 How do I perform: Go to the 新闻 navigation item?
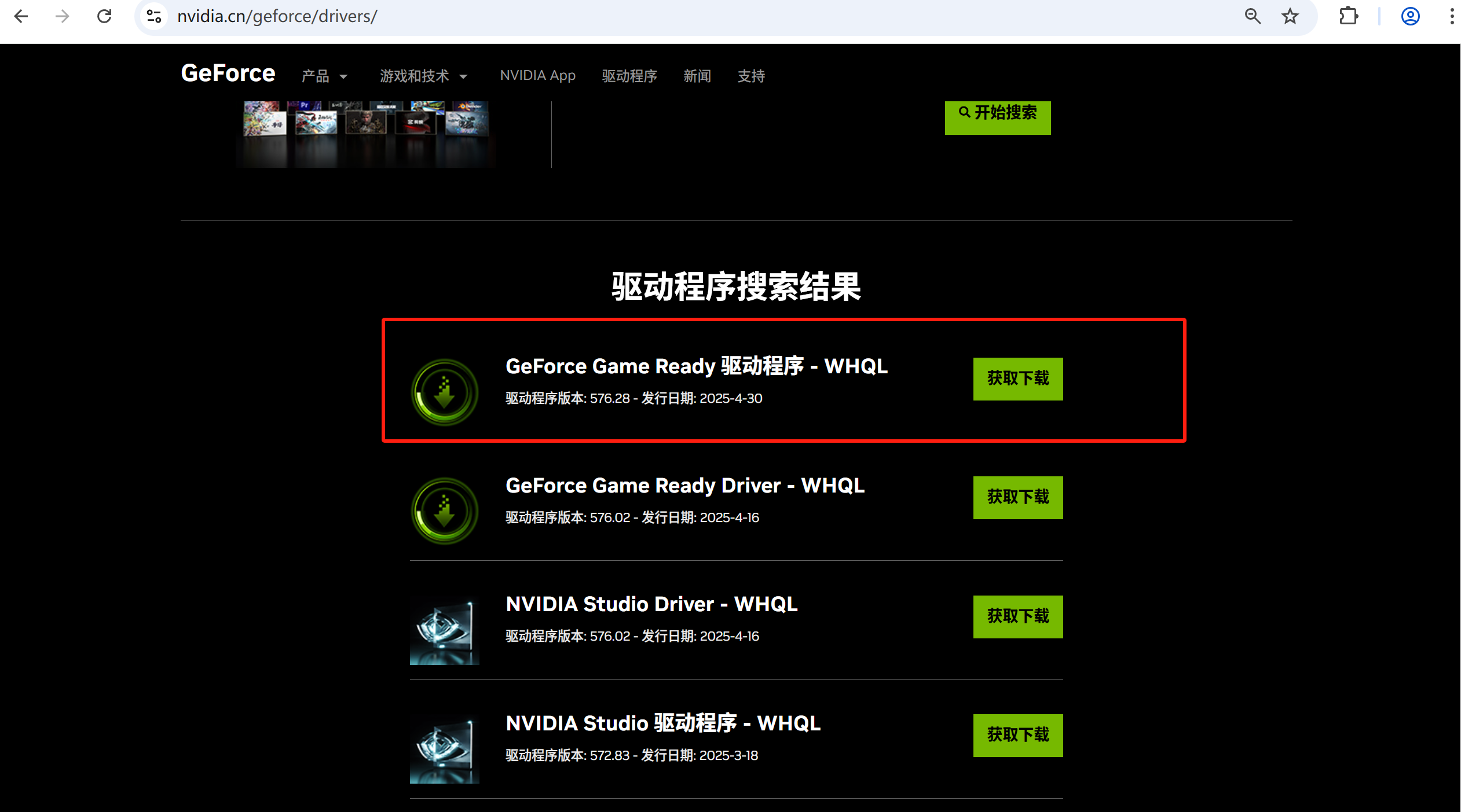pos(697,76)
